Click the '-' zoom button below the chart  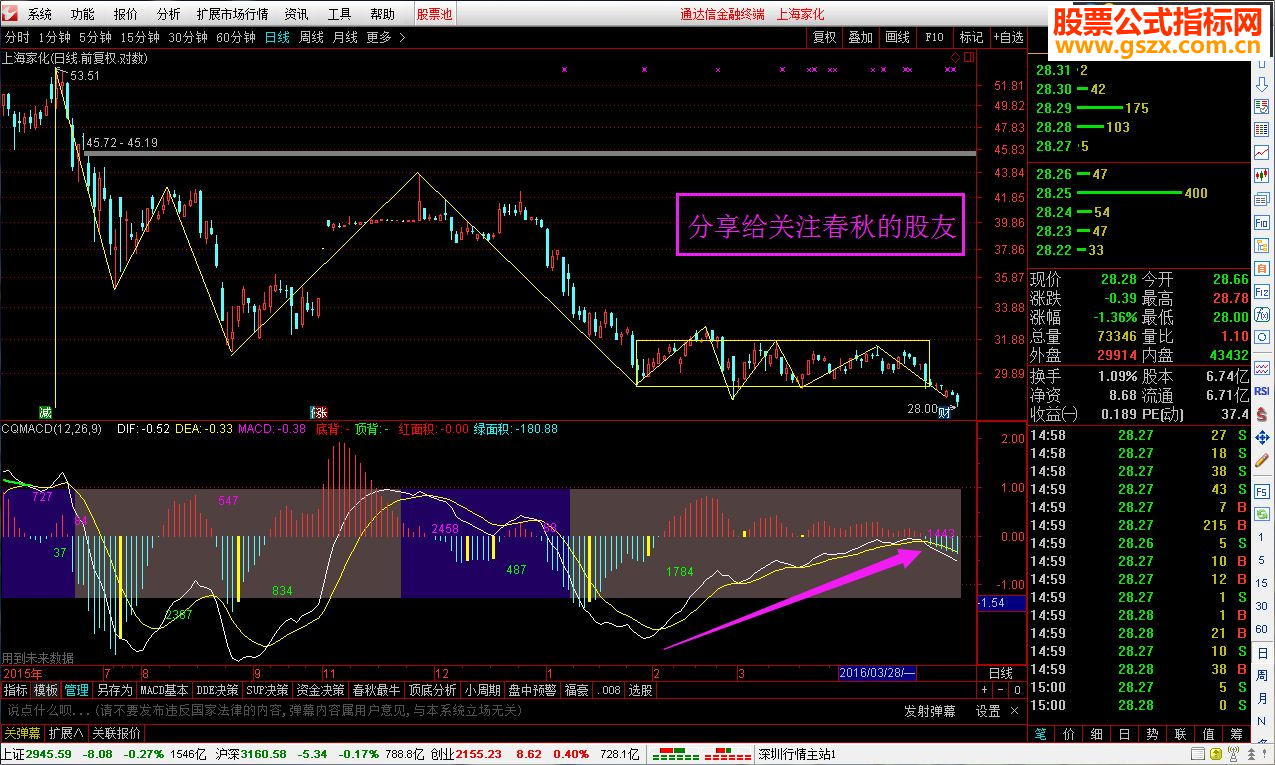pyautogui.click(x=1000, y=690)
